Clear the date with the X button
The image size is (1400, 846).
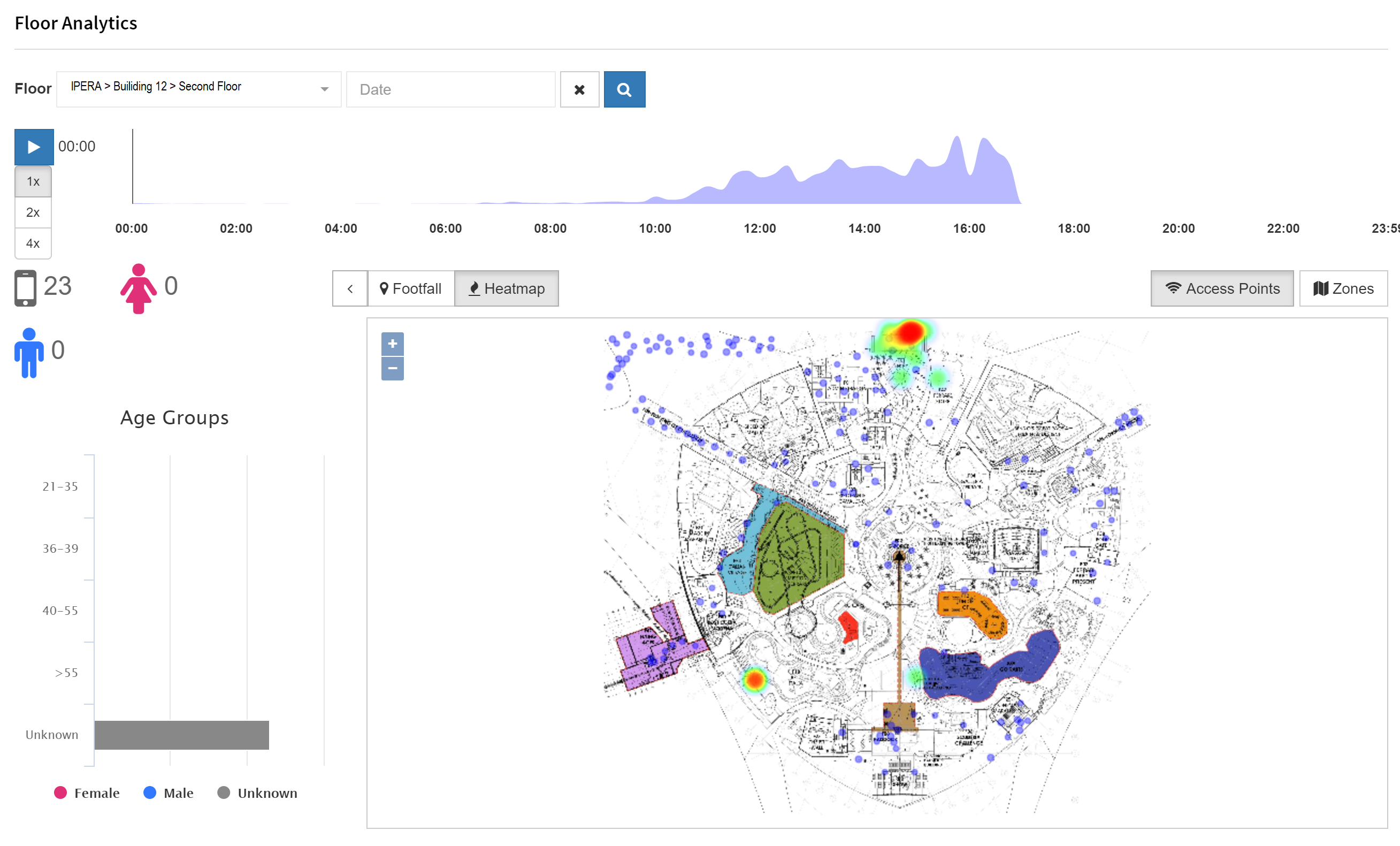(x=579, y=90)
